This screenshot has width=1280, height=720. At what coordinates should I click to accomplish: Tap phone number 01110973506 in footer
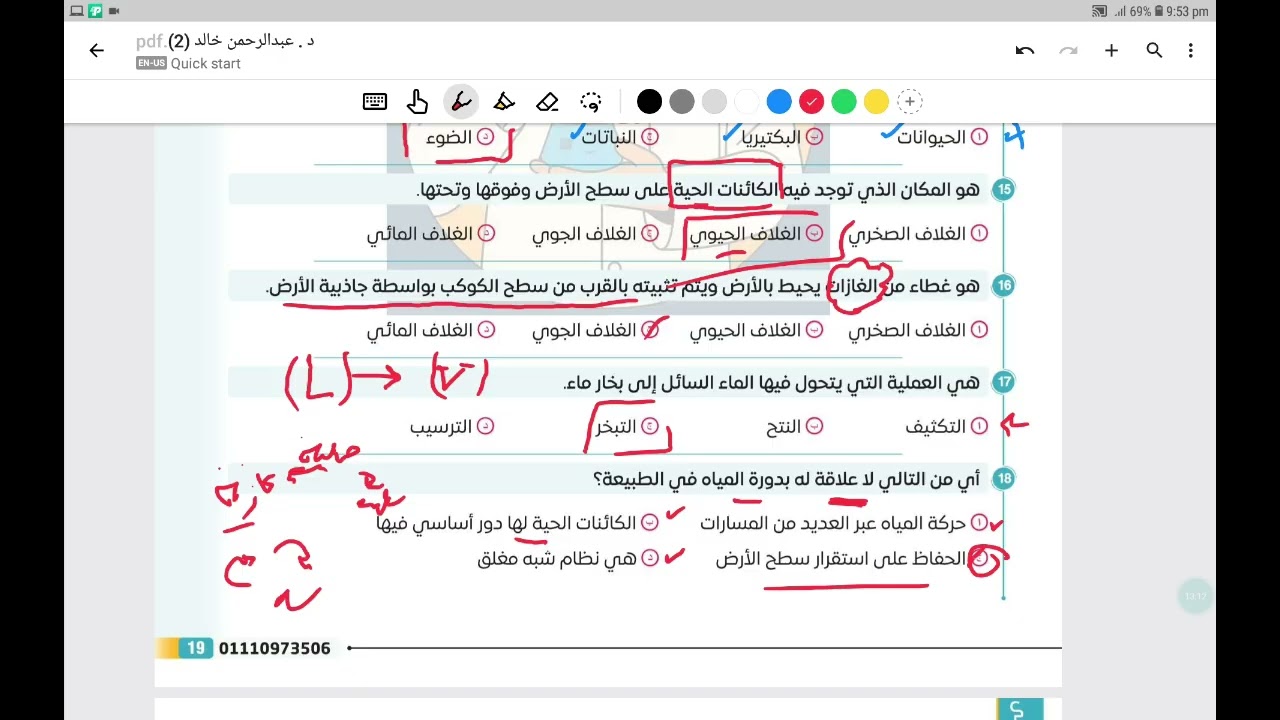tap(274, 648)
